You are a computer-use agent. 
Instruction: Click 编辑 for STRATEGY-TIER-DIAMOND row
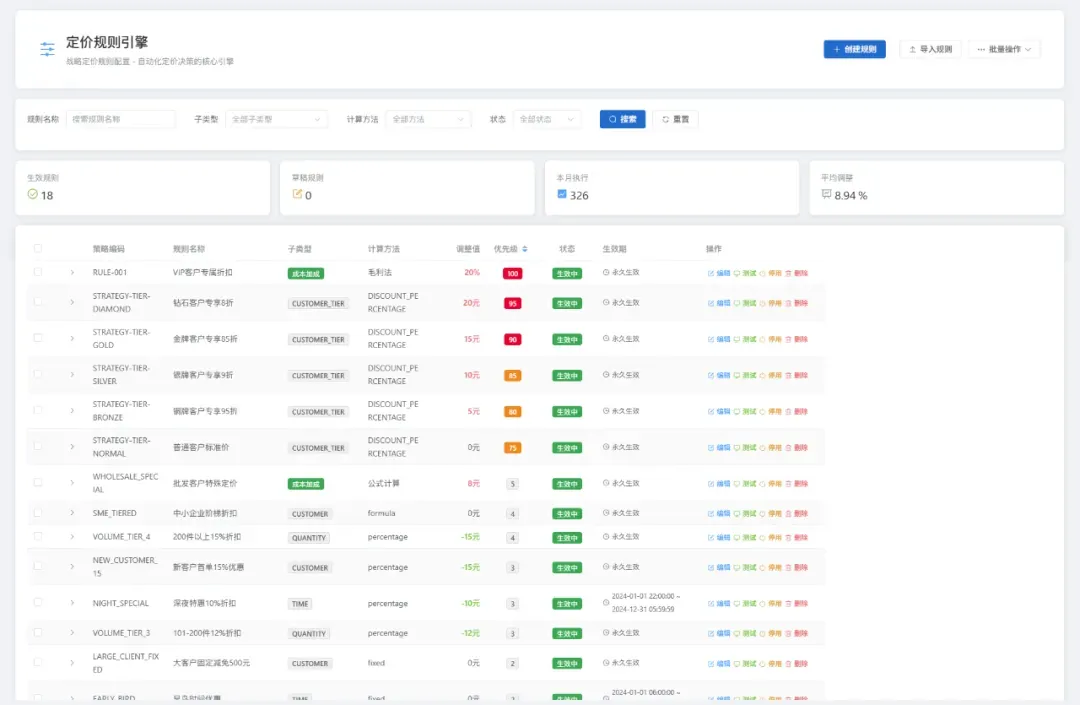pos(719,303)
